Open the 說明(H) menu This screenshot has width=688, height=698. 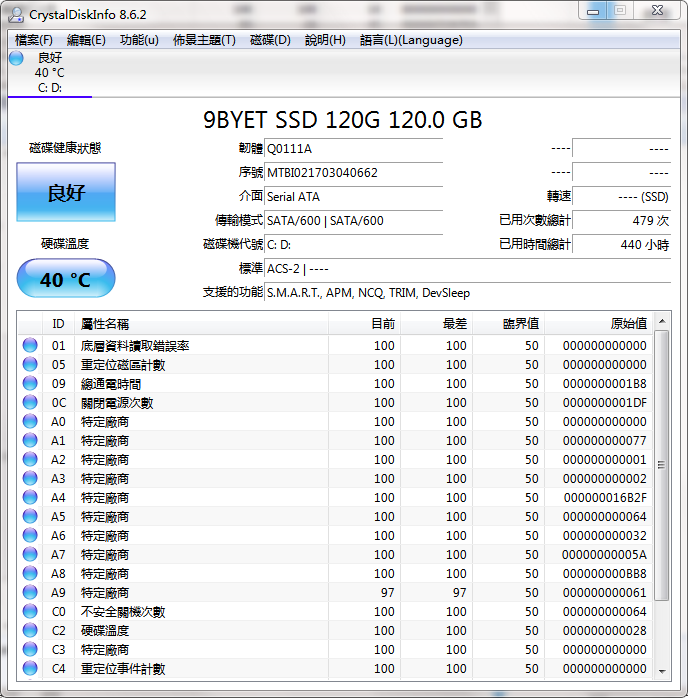325,40
